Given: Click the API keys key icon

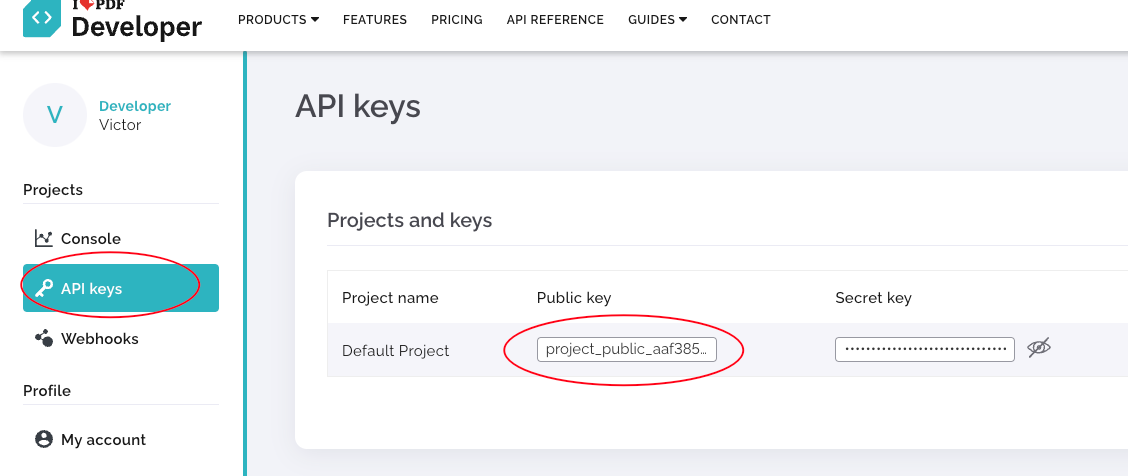Looking at the screenshot, I should (43, 289).
